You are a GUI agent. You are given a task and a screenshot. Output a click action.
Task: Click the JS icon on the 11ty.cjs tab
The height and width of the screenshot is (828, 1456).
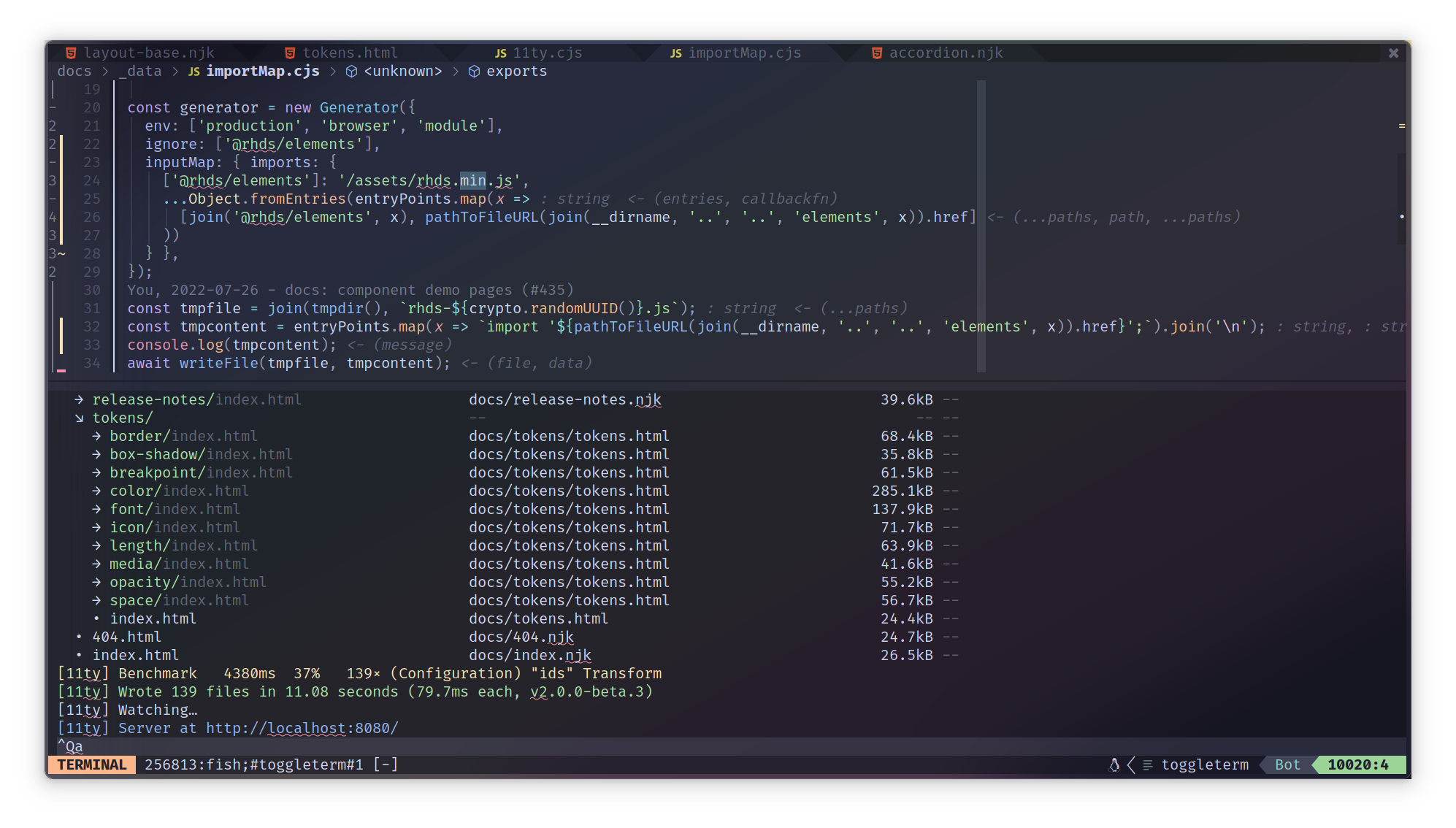pyautogui.click(x=500, y=53)
